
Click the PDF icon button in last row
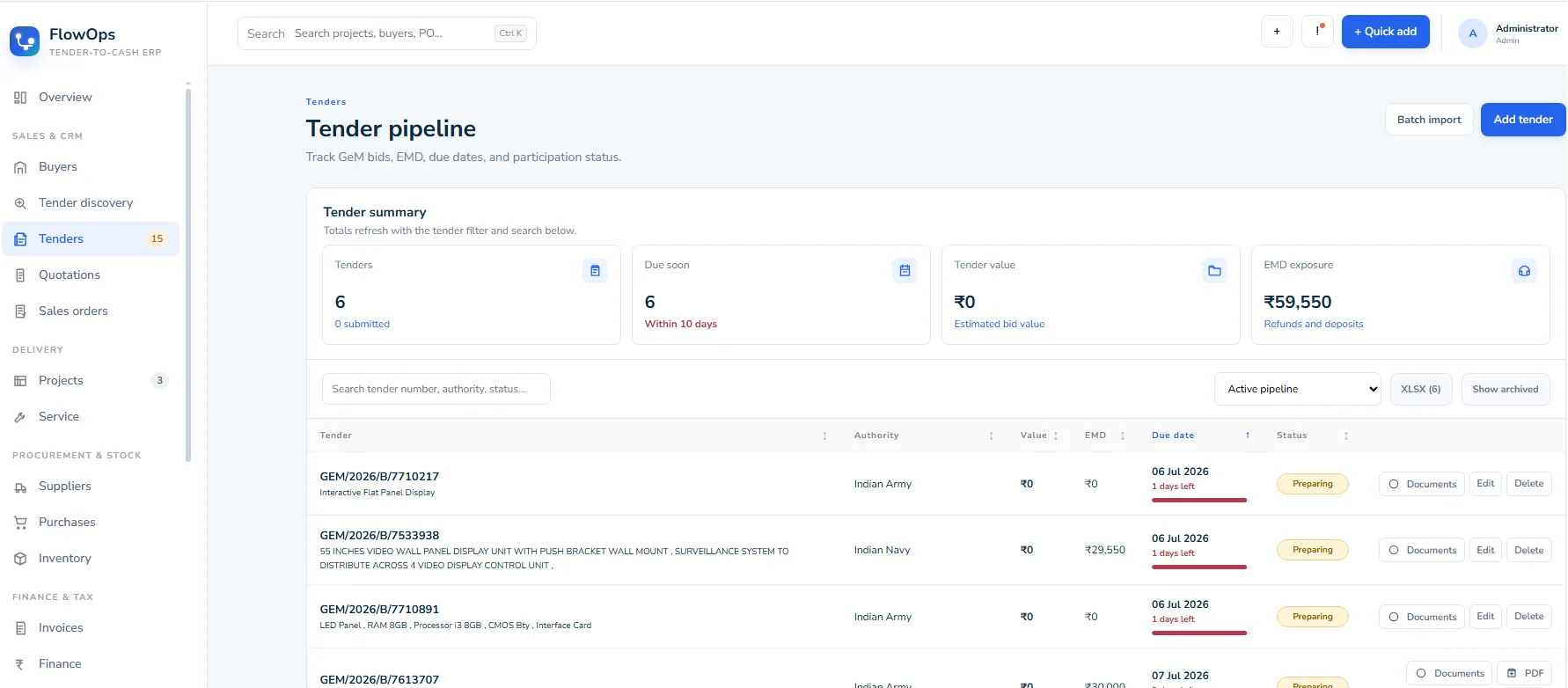coord(1525,673)
